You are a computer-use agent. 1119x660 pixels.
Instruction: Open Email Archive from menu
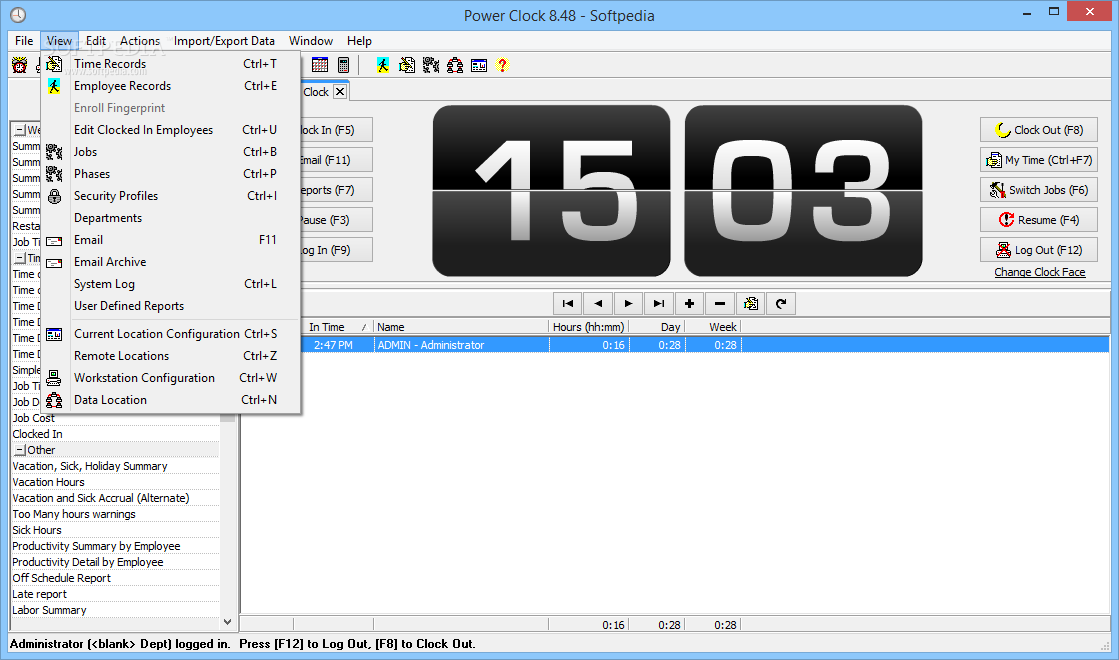(171, 262)
